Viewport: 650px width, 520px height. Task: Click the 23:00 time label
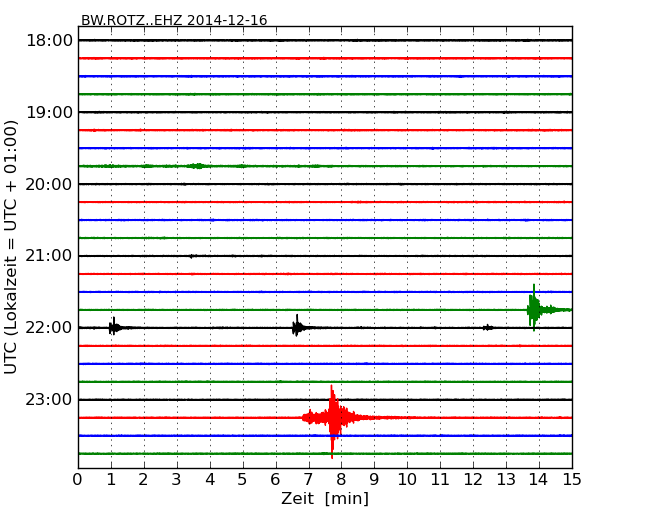(49, 400)
